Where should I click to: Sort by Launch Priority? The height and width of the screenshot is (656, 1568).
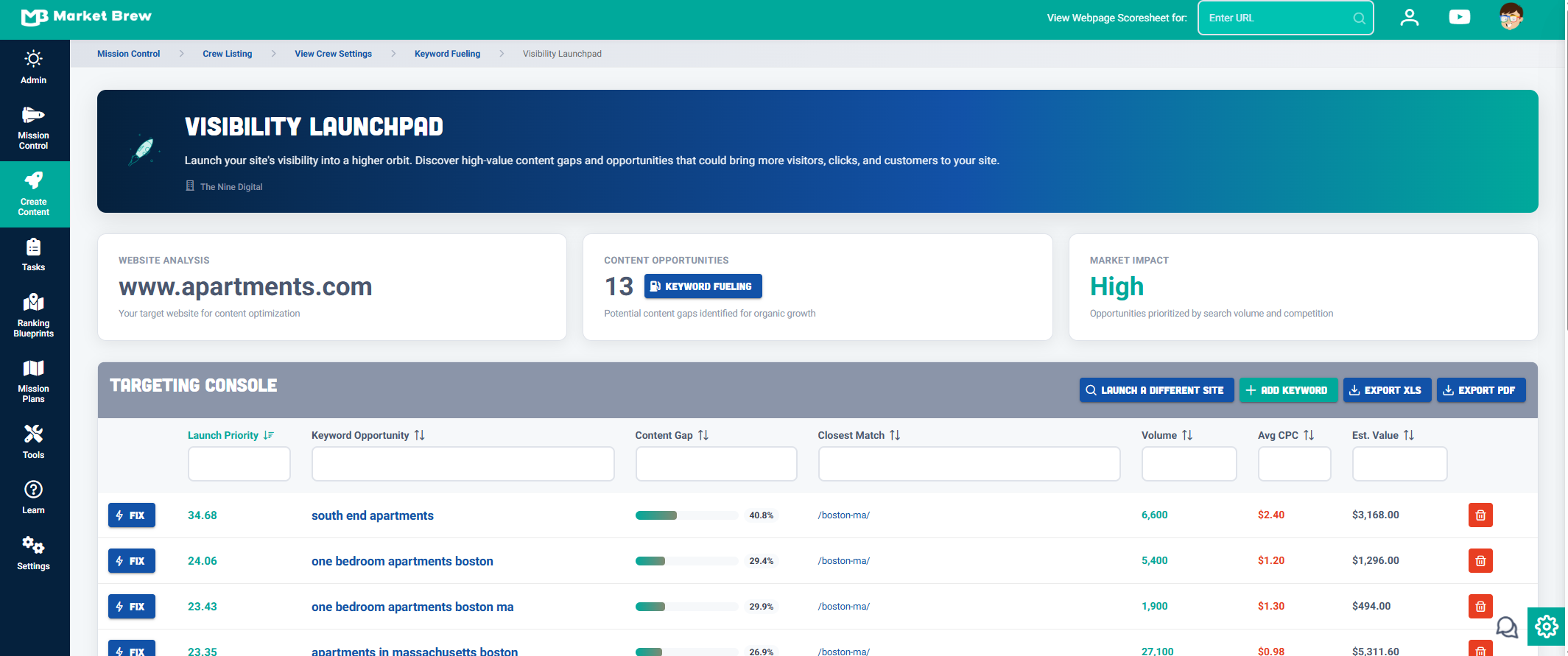point(231,435)
